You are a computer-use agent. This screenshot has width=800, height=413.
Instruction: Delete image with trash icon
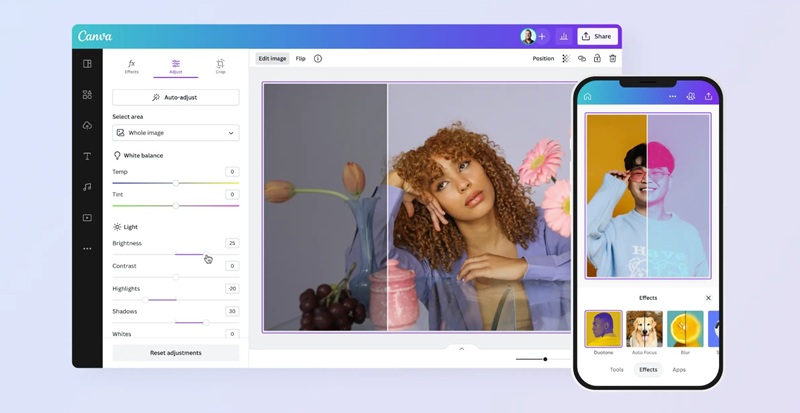coord(613,59)
